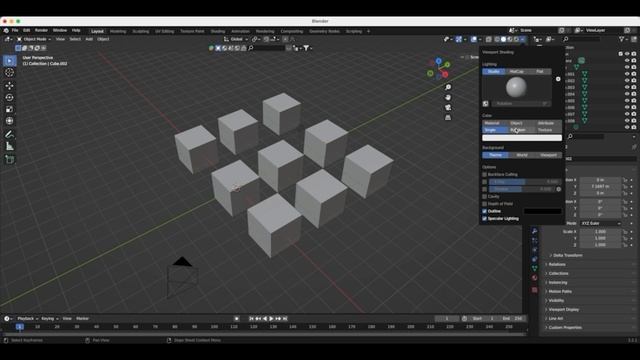Screen dimensions: 640x360
Task: Open the black outline color swatch
Action: [x=543, y=211]
